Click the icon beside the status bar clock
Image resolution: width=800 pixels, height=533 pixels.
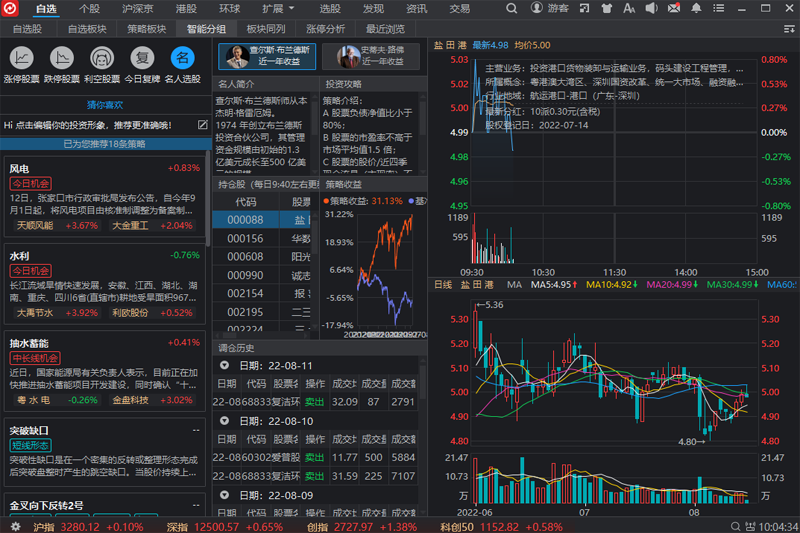coord(749,526)
